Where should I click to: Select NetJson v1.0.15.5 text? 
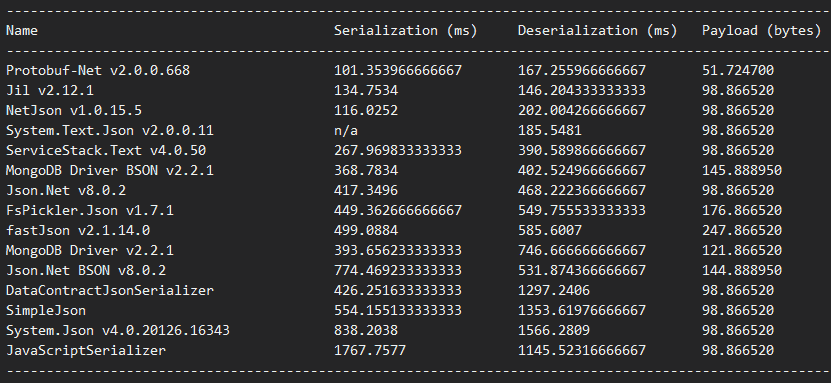74,111
